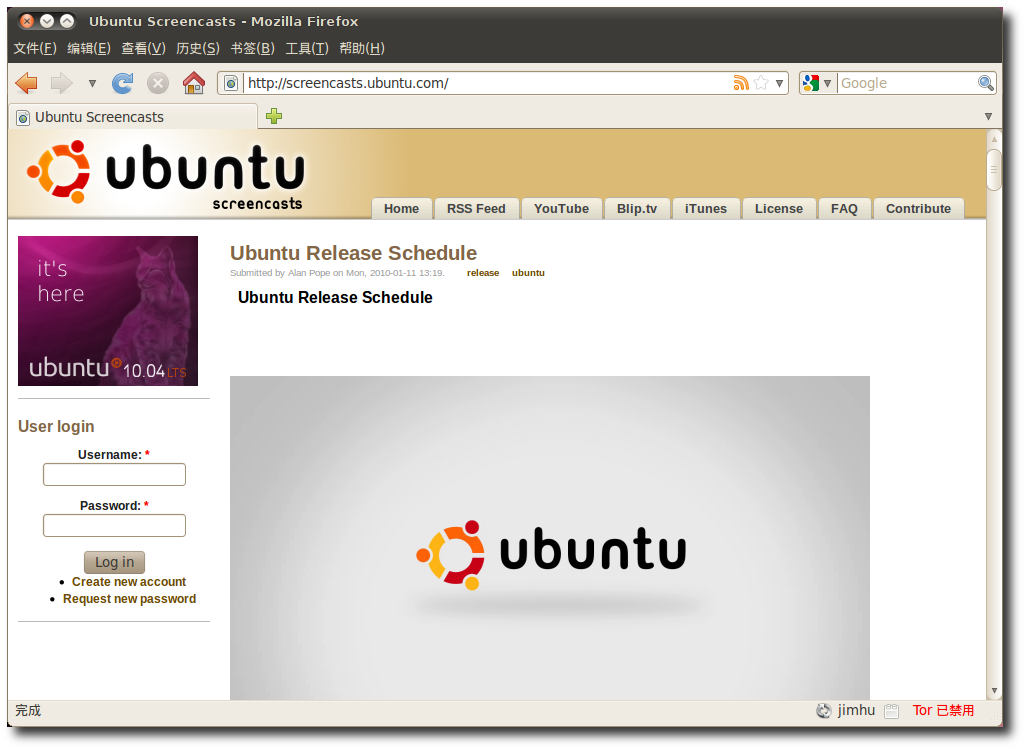Open the 文件(F) menu
The image size is (1026, 750).
(x=35, y=48)
